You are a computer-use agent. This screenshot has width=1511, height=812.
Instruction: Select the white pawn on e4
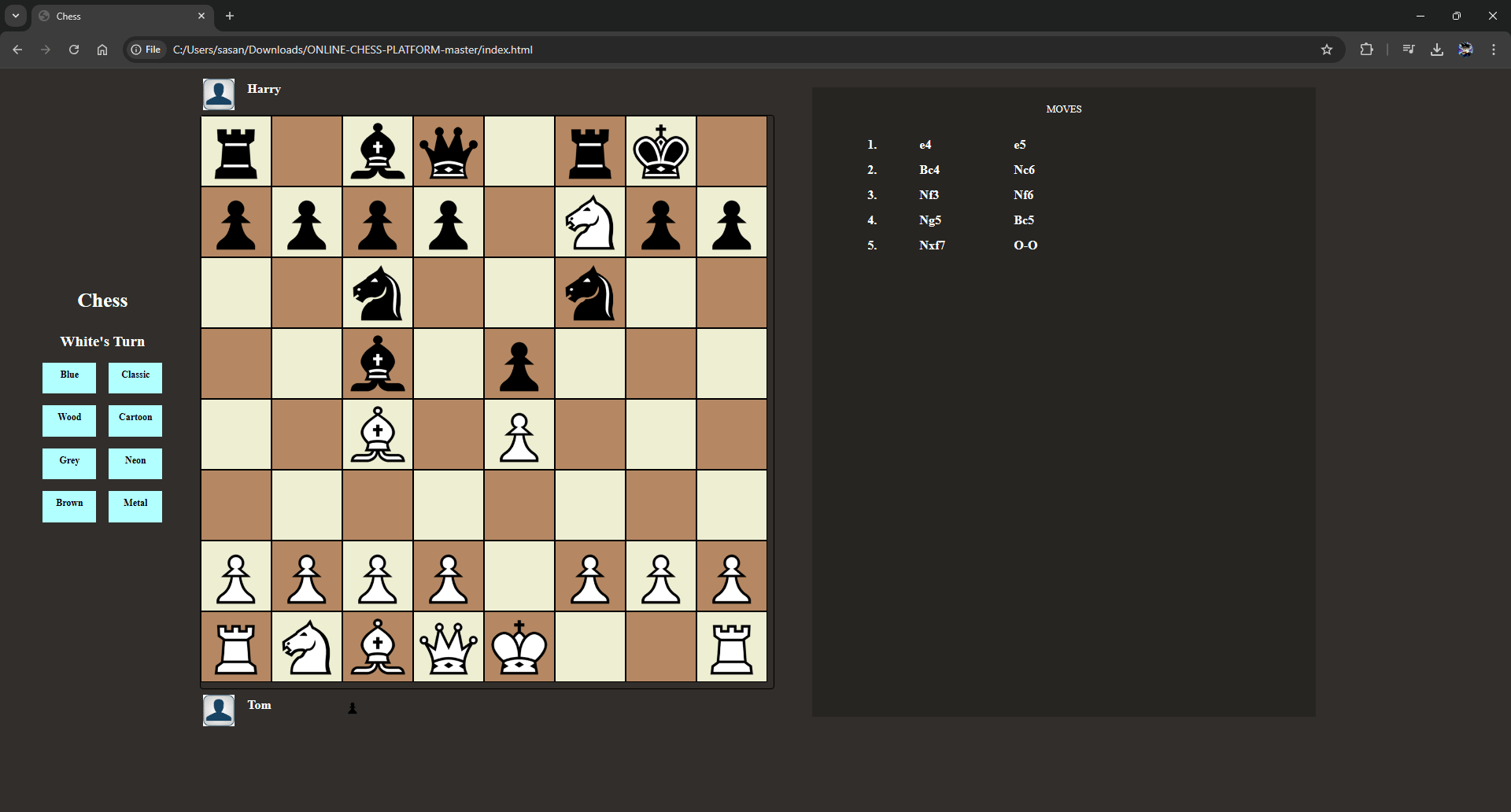tap(519, 435)
